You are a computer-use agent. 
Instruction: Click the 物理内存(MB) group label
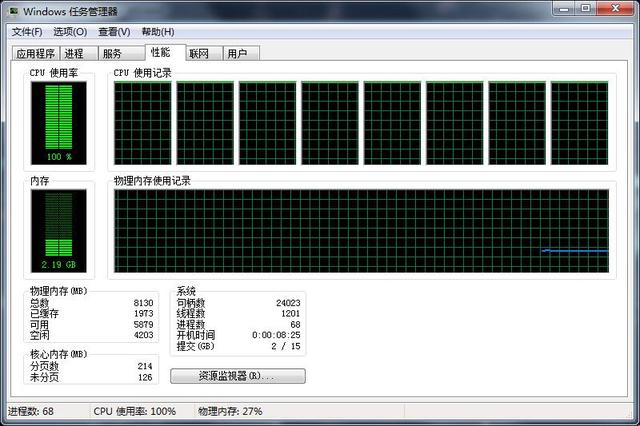coord(58,291)
